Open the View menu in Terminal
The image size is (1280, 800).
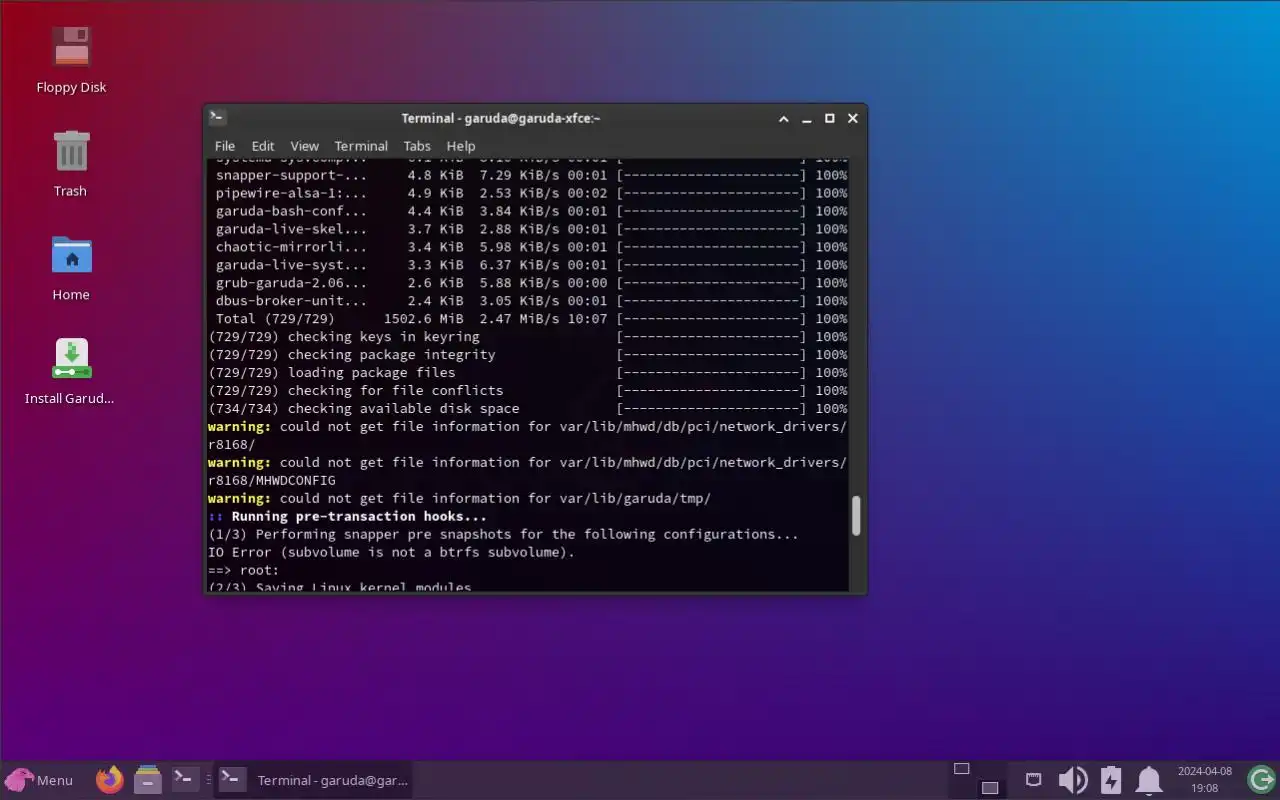[304, 146]
